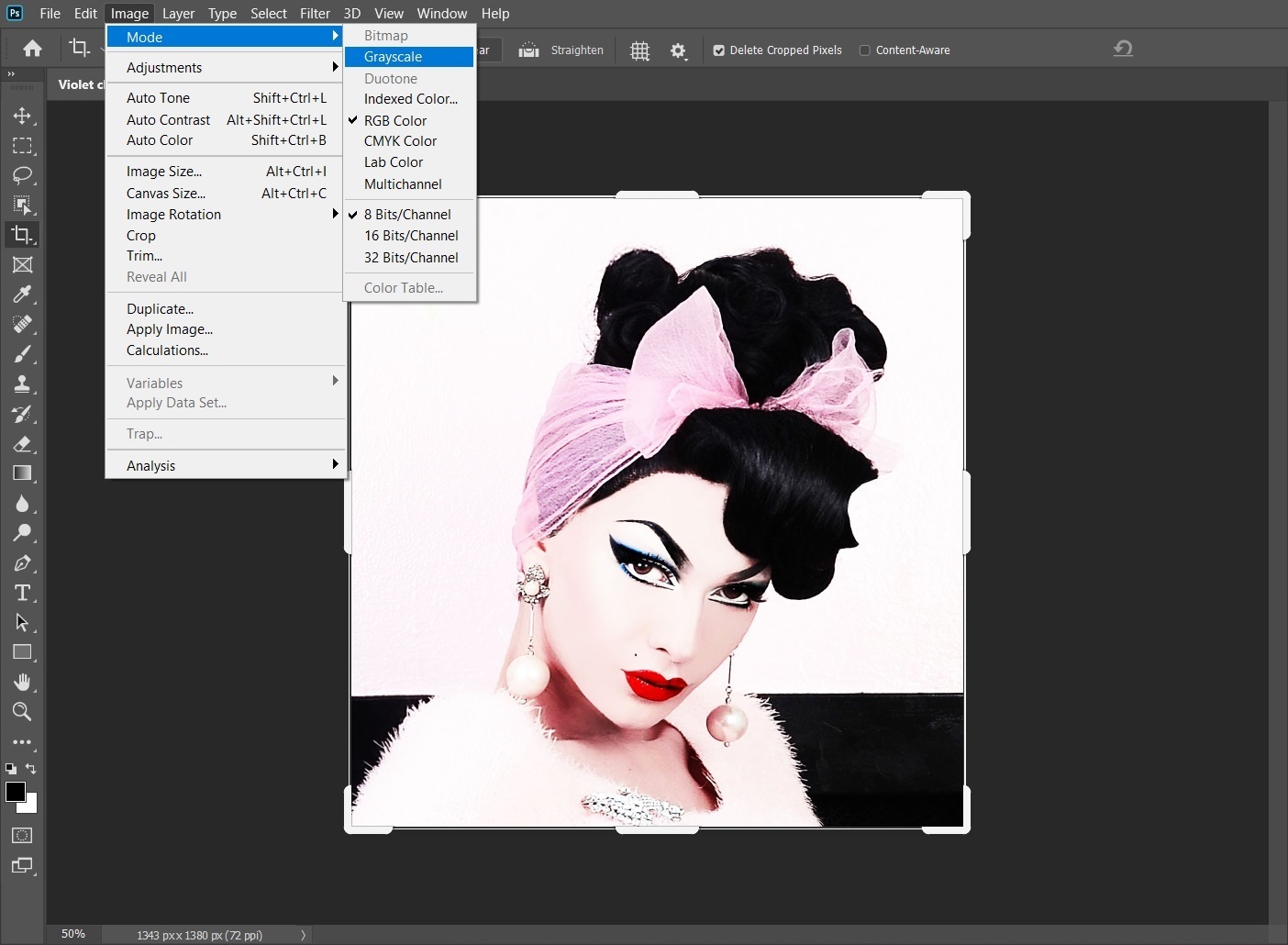
Task: Select 32 Bits/Channel depth
Action: click(x=409, y=258)
